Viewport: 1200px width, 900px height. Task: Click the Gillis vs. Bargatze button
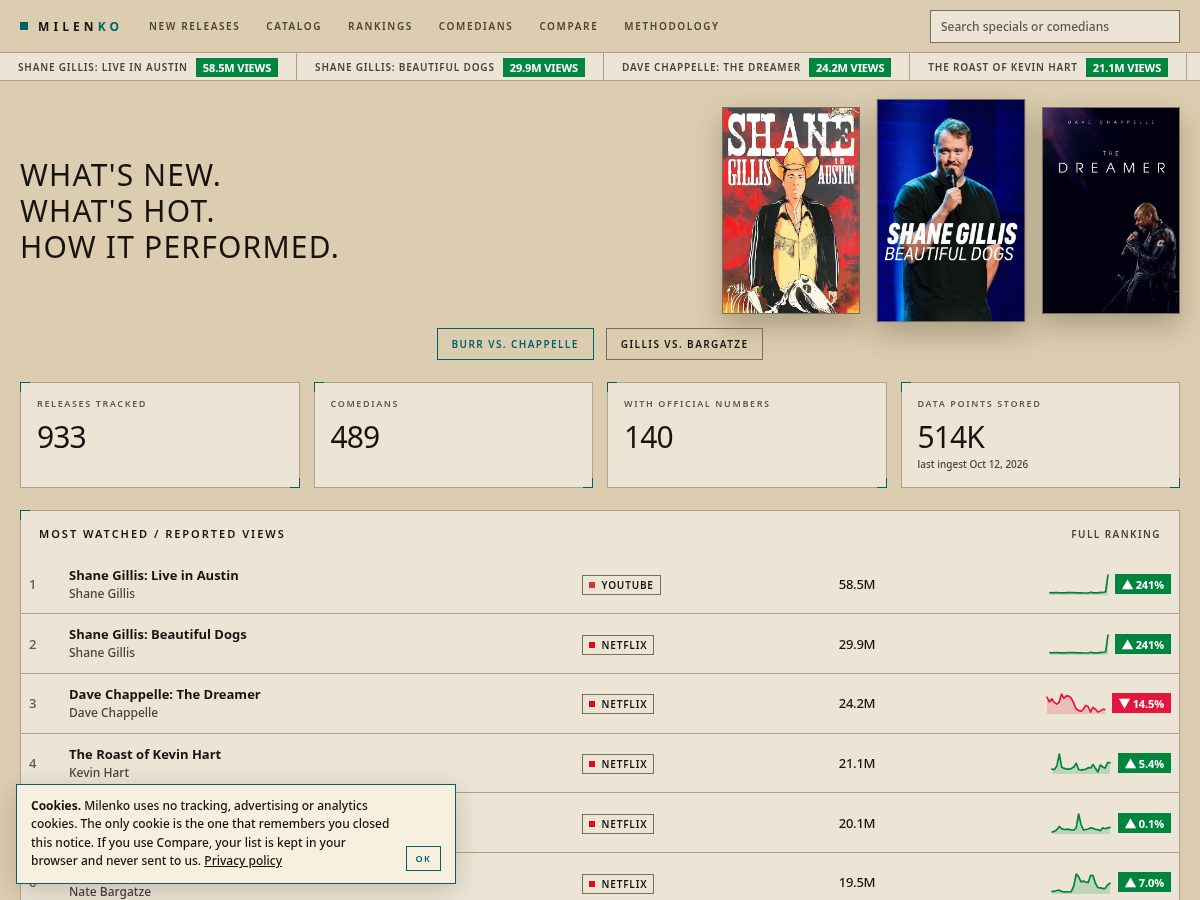(684, 344)
